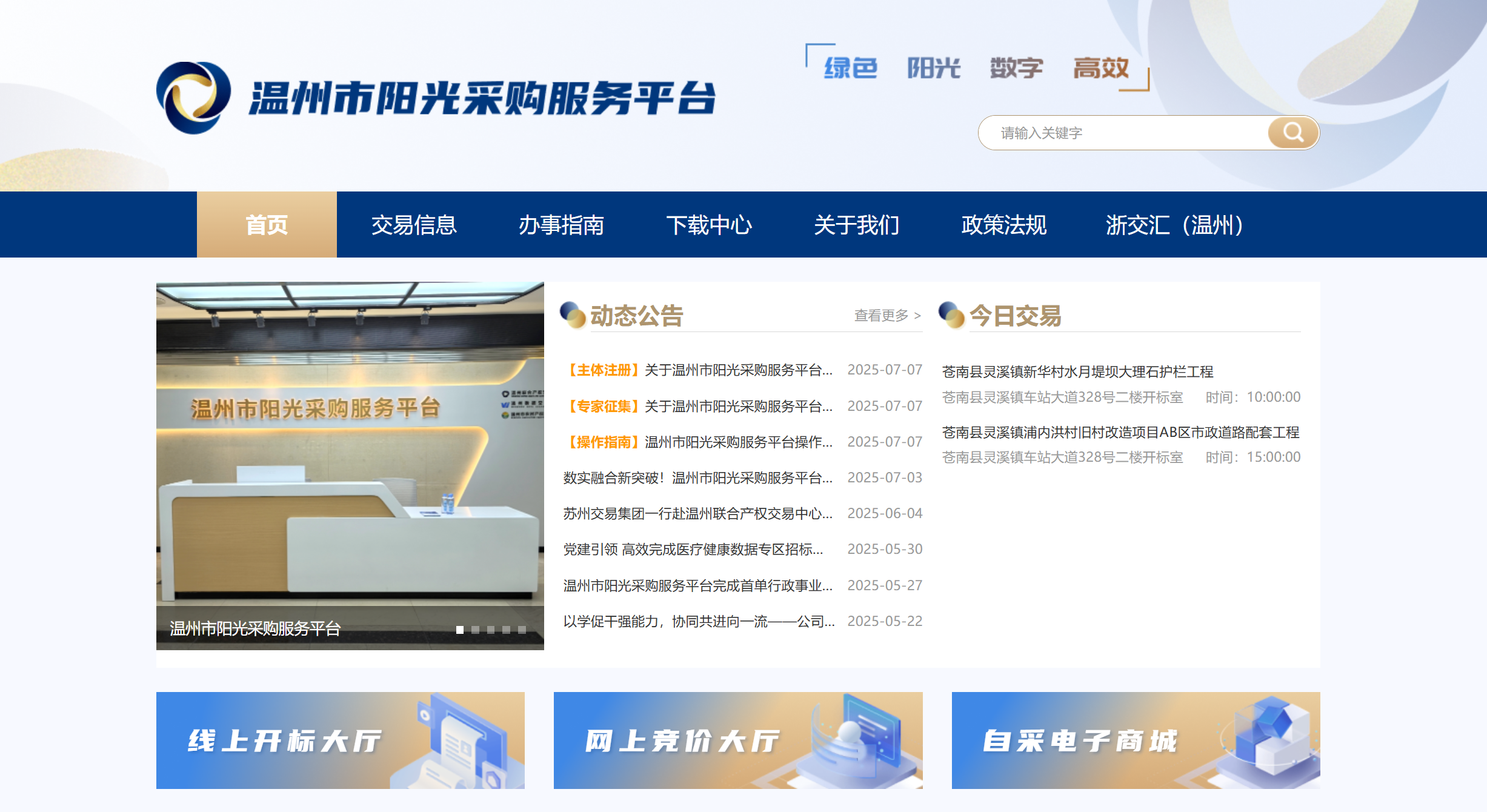The image size is (1487, 812).
Task: Switch to the 首页 tab
Action: [x=266, y=224]
